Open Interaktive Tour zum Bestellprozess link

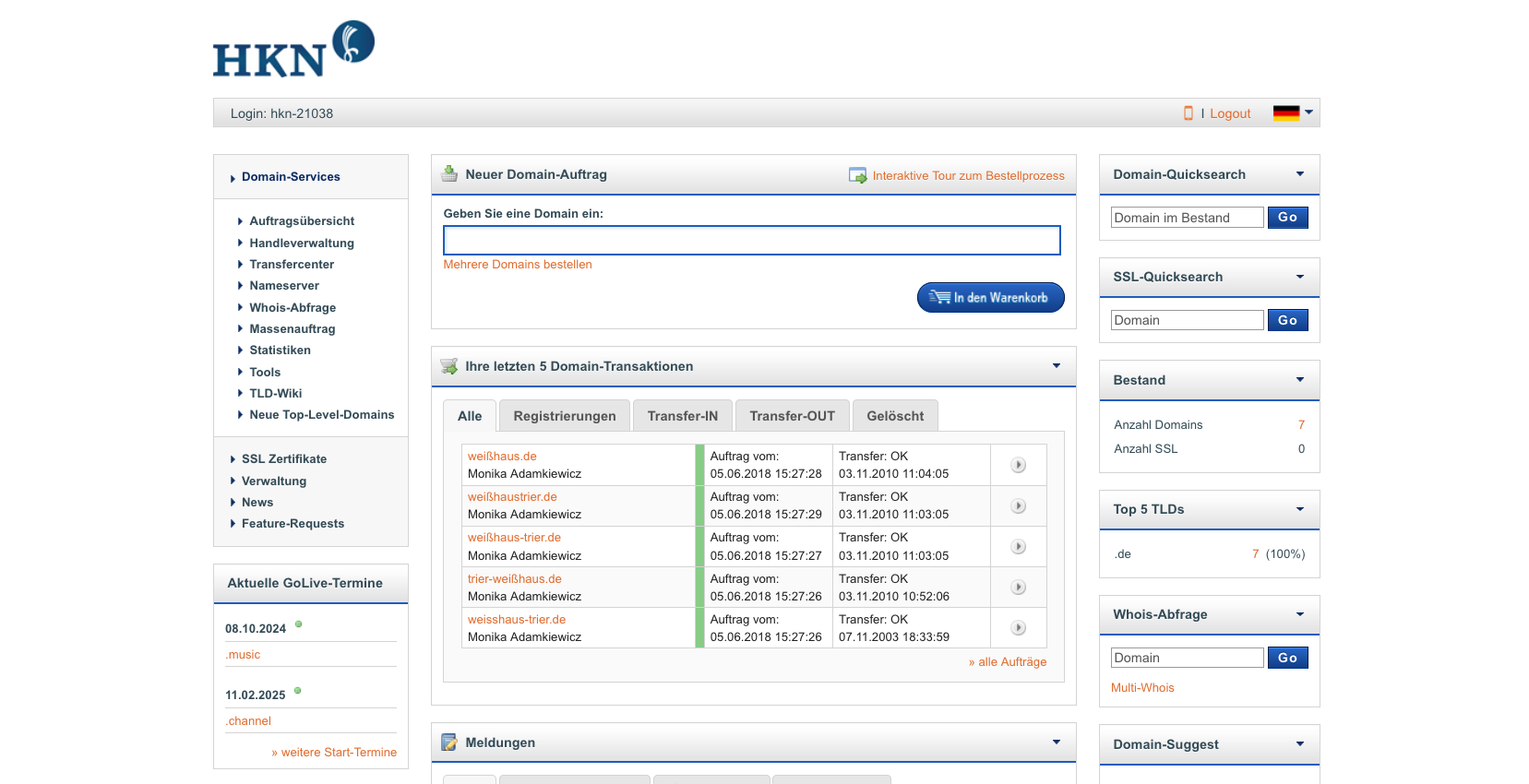pos(969,176)
